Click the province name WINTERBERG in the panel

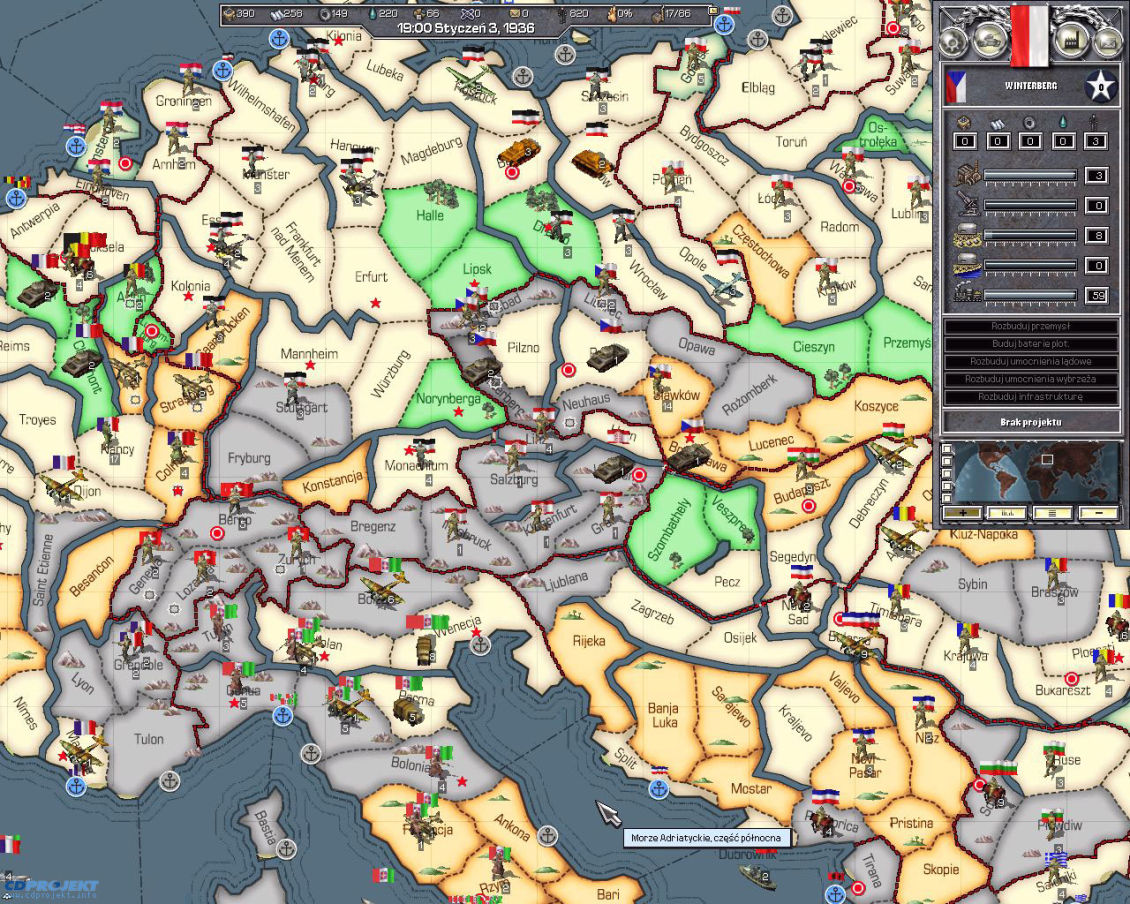(1031, 86)
